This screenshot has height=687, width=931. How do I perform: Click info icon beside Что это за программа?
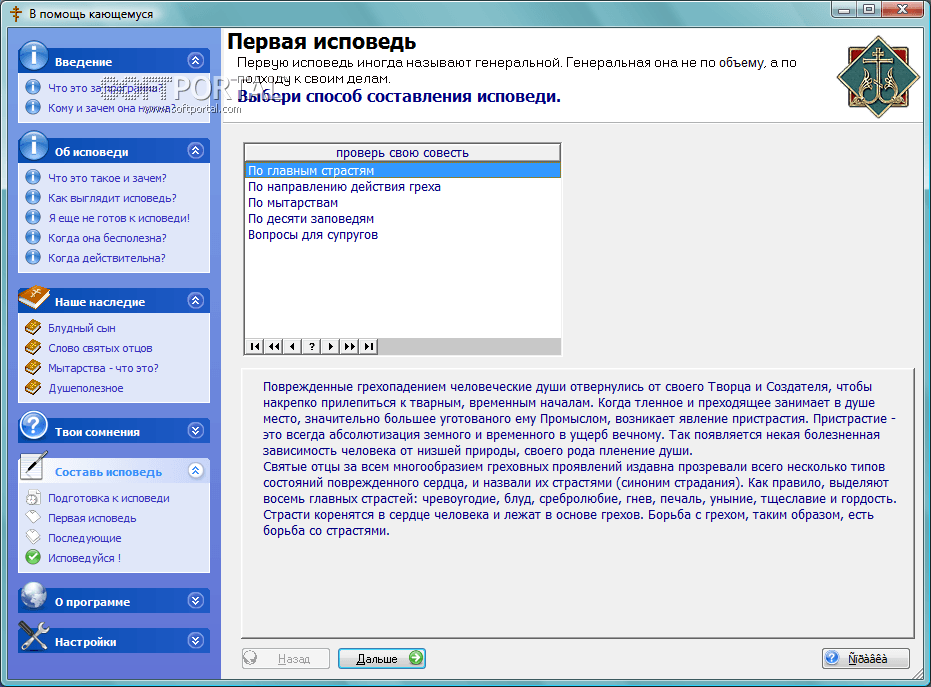pyautogui.click(x=33, y=87)
